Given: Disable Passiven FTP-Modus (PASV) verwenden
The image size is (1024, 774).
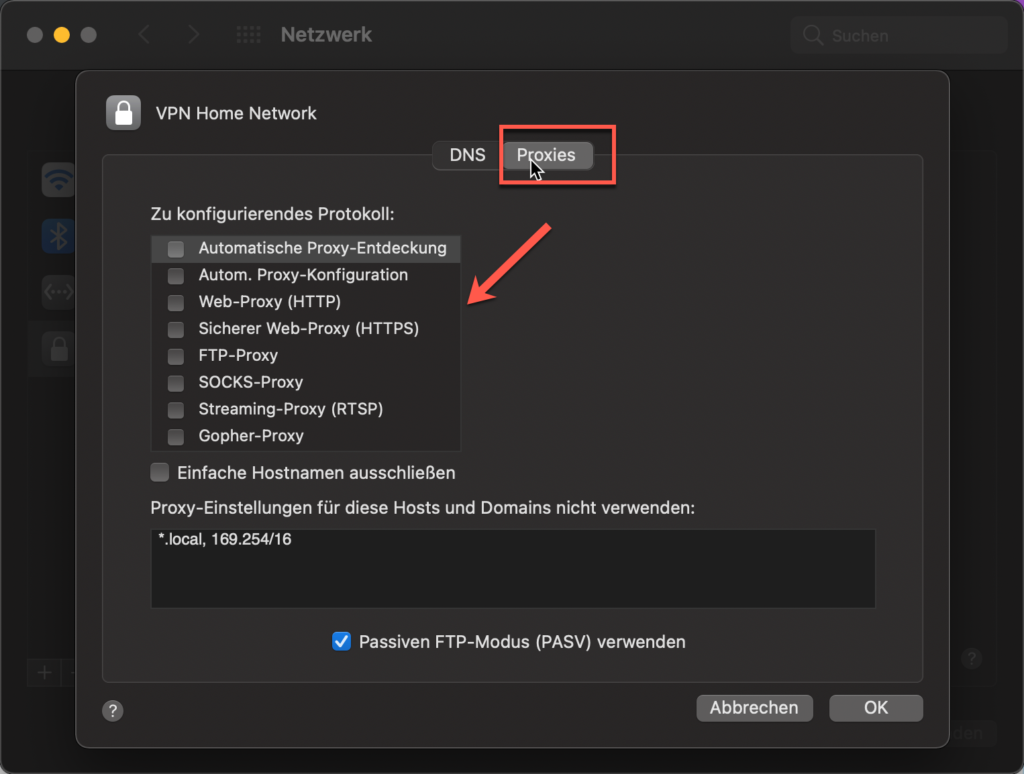Looking at the screenshot, I should tap(341, 641).
